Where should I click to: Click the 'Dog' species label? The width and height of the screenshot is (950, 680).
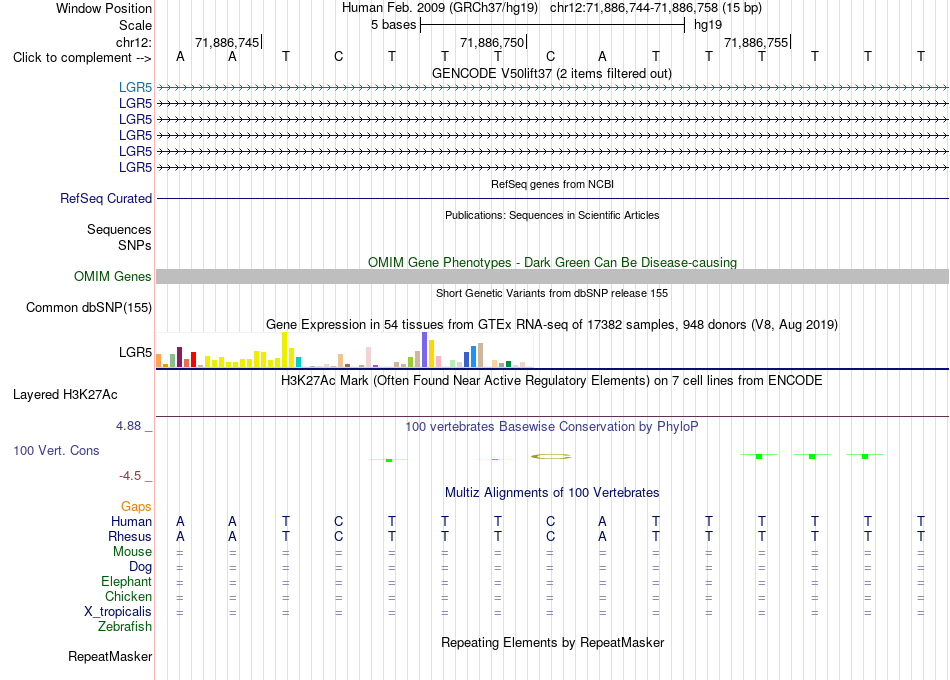[140, 567]
